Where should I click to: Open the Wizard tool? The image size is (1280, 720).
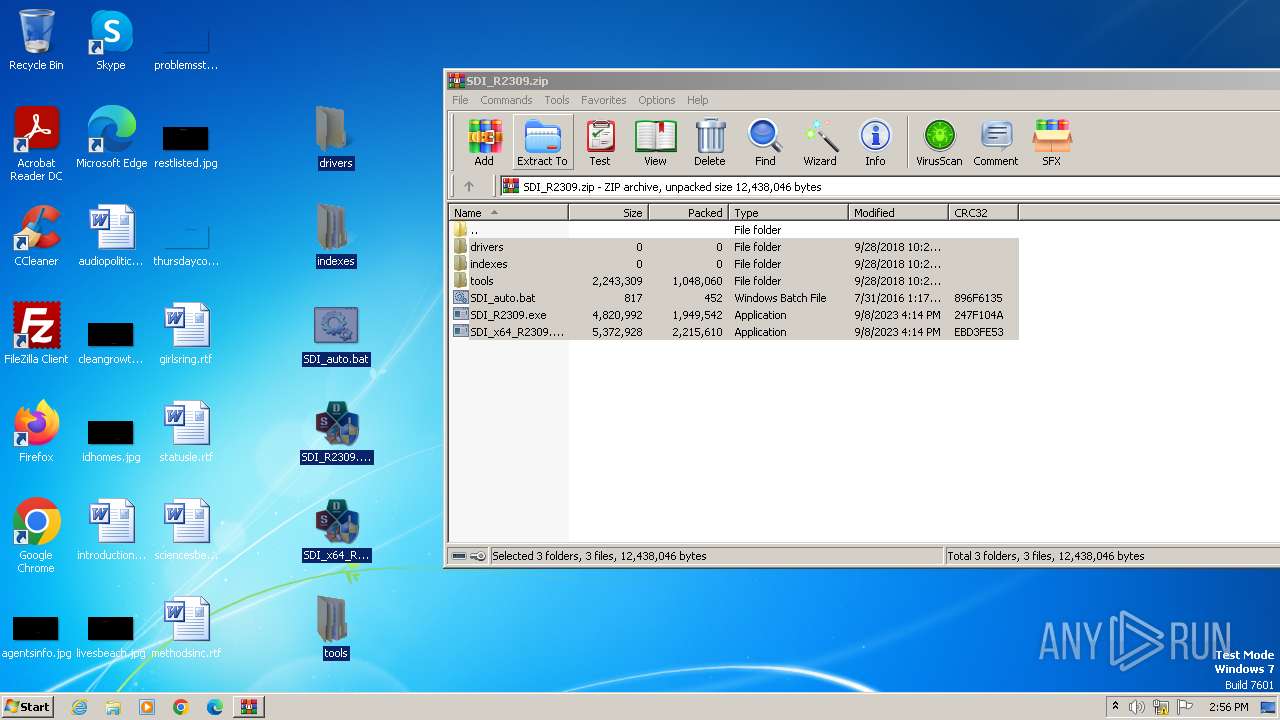[x=820, y=142]
